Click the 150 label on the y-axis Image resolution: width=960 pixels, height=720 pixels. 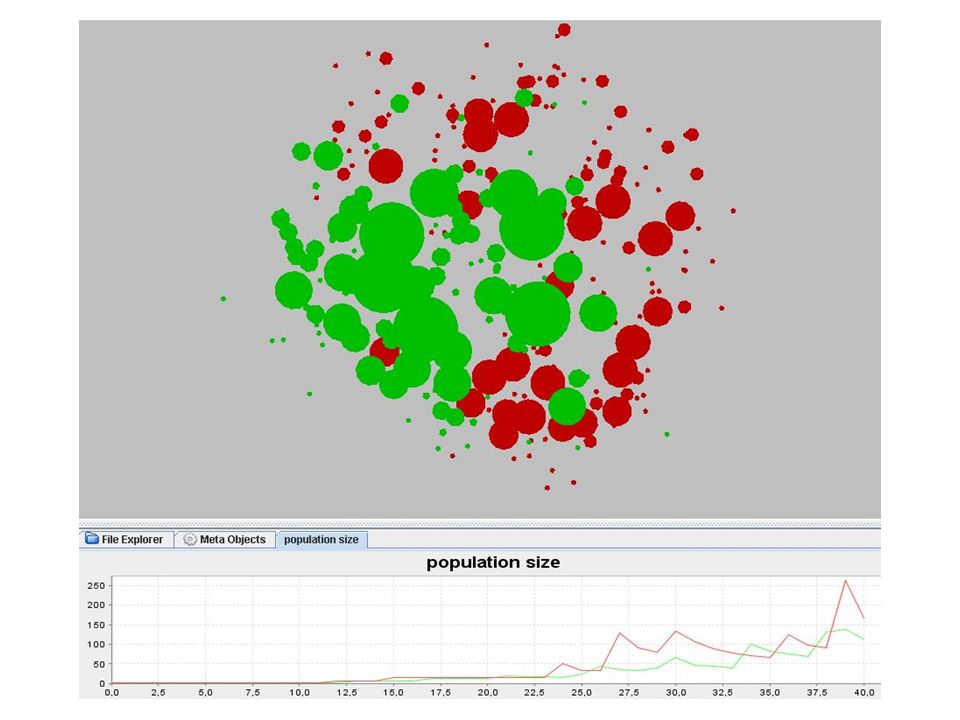click(x=96, y=624)
